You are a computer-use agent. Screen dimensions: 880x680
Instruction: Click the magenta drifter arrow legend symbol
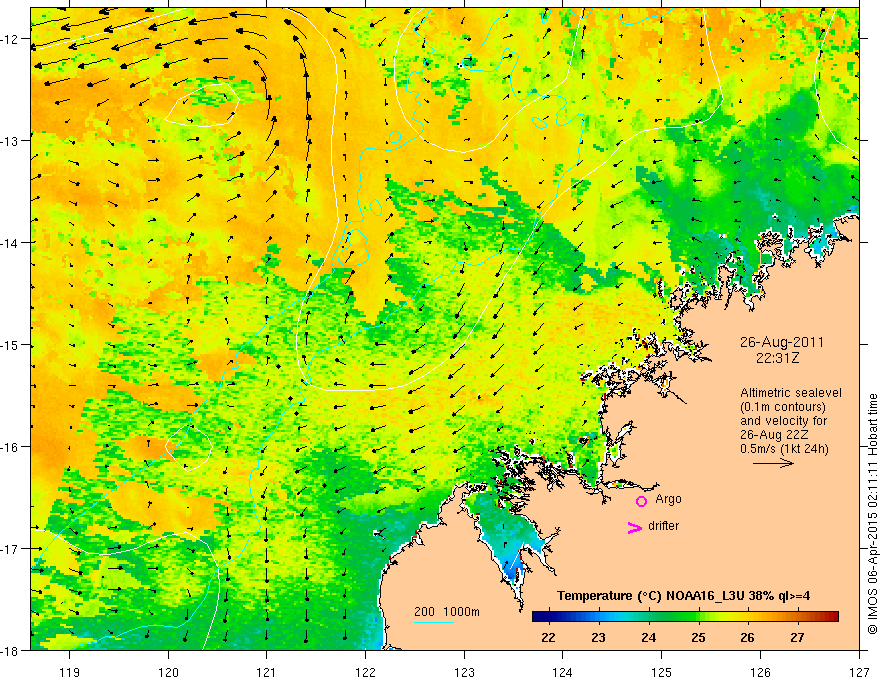635,527
